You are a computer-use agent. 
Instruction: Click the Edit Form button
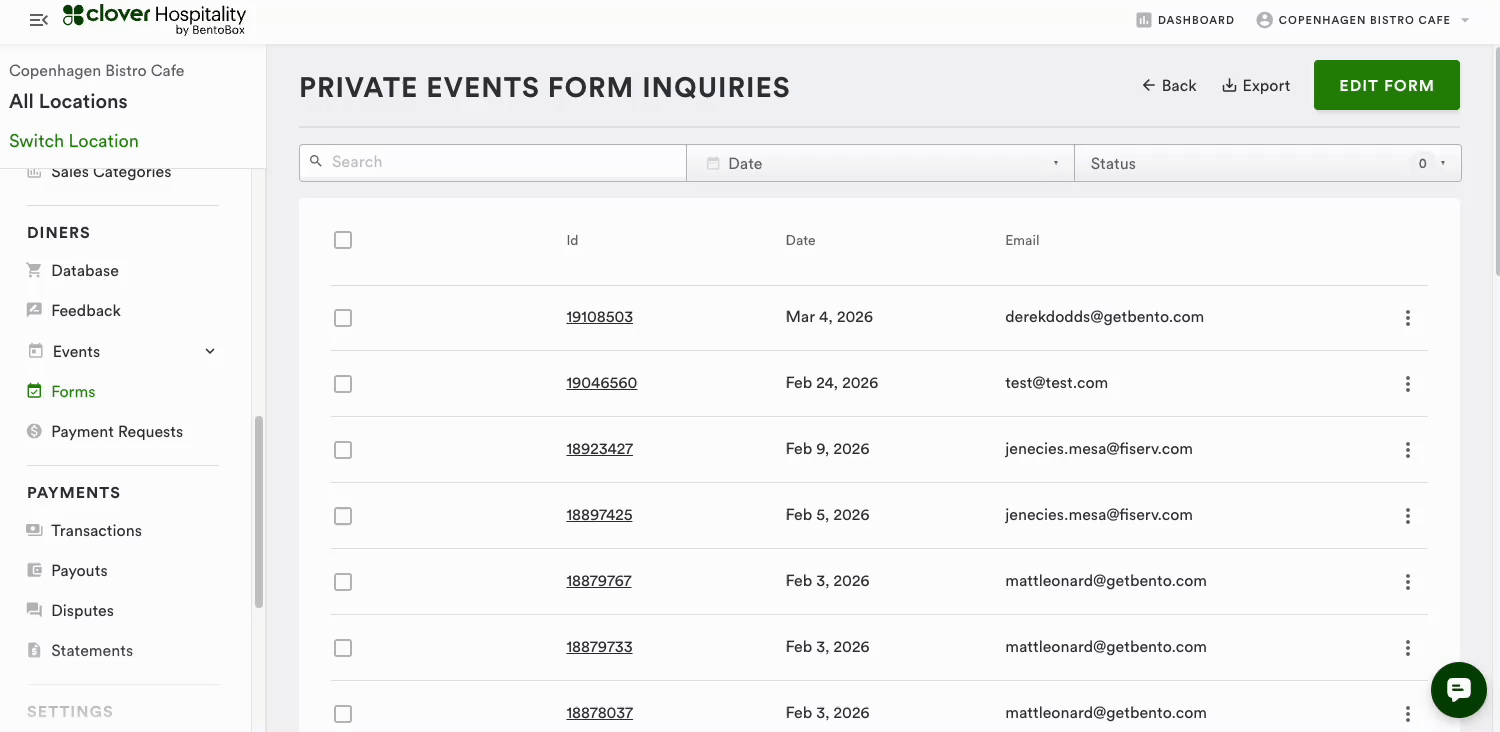click(1386, 86)
